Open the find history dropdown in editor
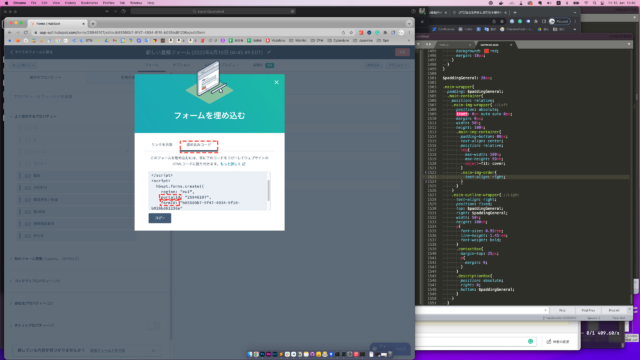640x360 pixels. [545, 310]
